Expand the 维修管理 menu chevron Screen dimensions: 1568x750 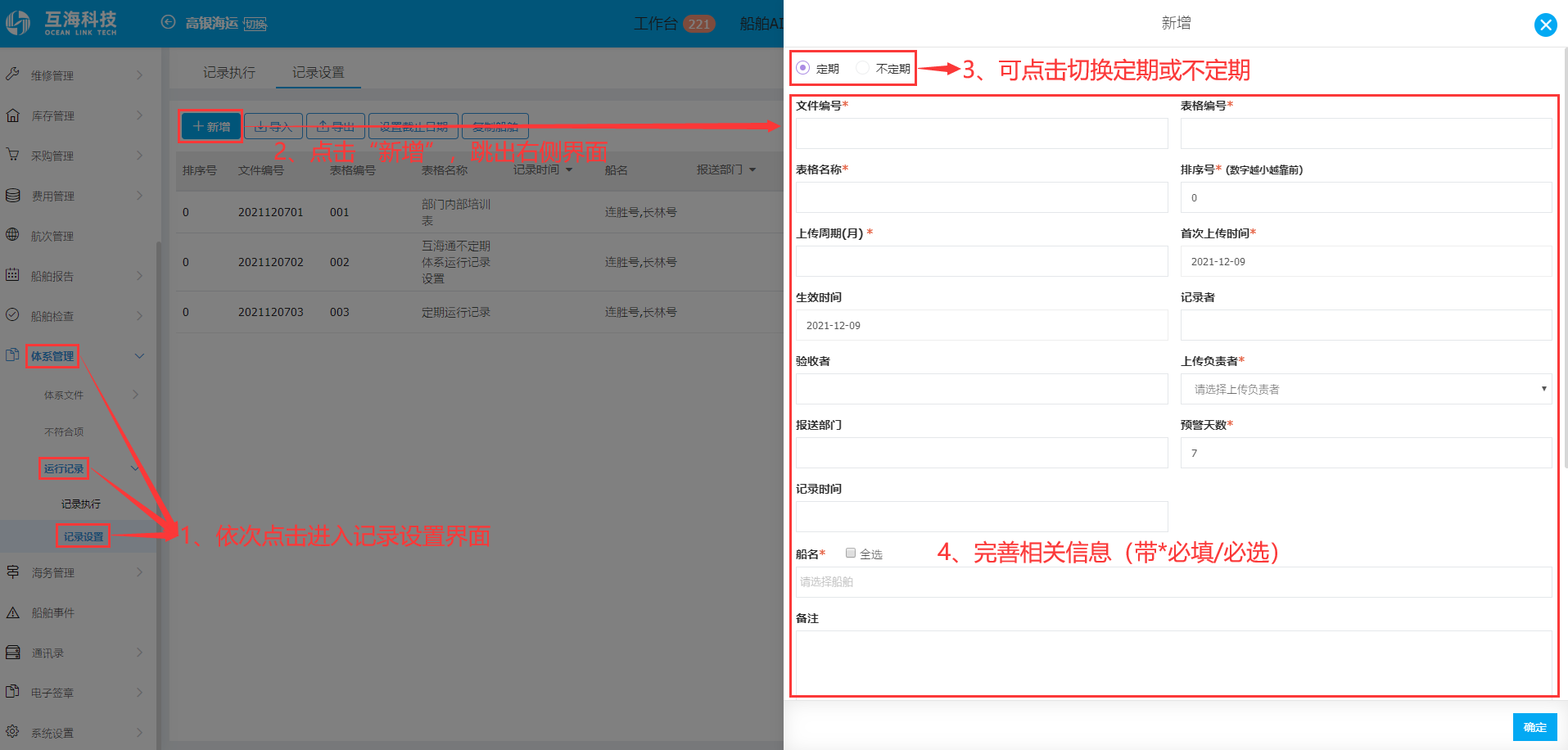(139, 75)
